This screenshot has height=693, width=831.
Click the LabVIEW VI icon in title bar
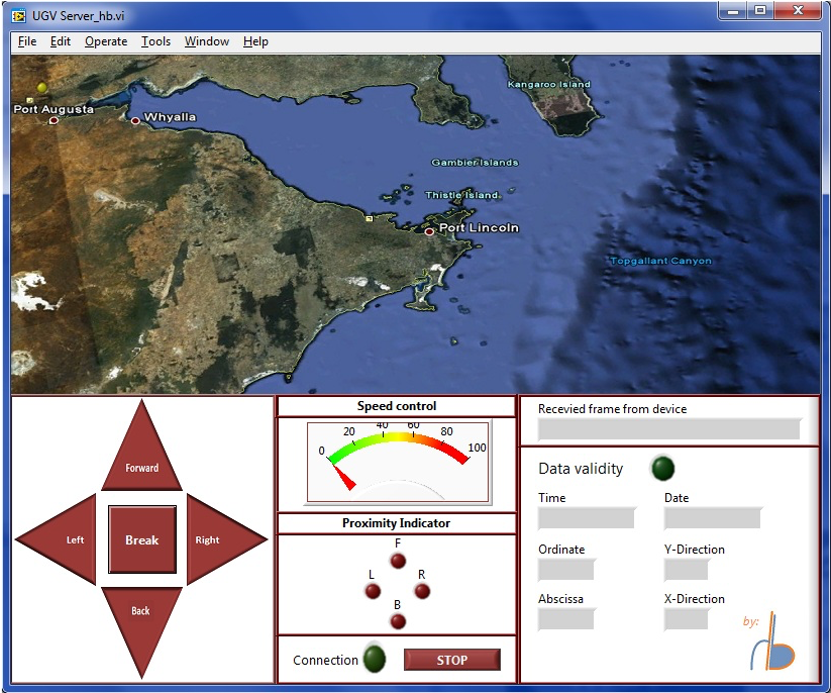point(19,15)
